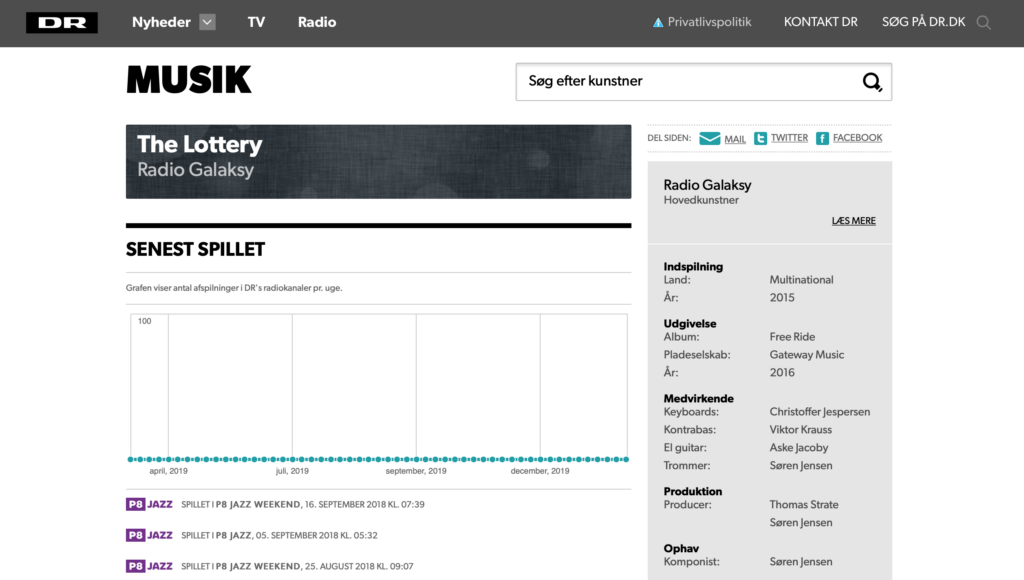Share the page via FACEBOOK link
This screenshot has height=580, width=1024.
pos(857,138)
